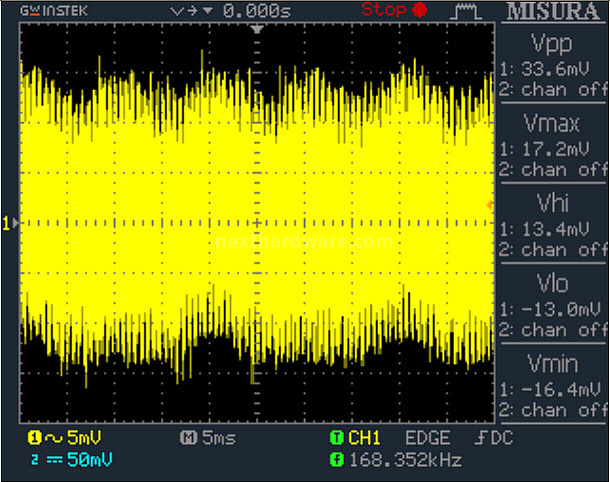Click the 168.352kHz frequency readout
This screenshot has width=610, height=482.
click(405, 460)
